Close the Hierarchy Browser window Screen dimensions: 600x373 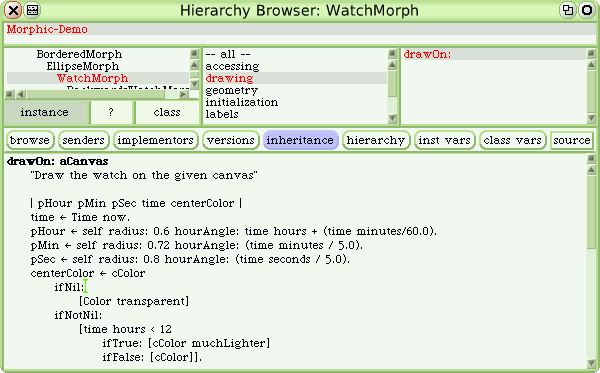[13, 10]
